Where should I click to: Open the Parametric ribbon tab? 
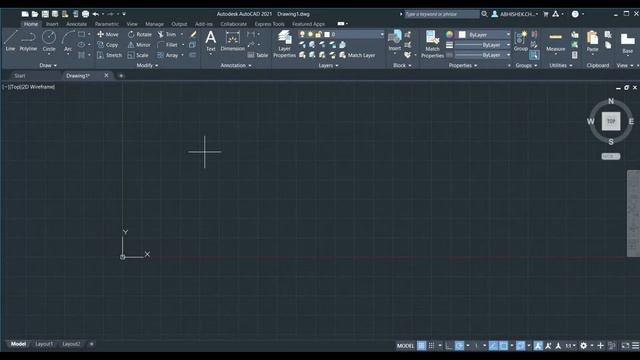107,24
